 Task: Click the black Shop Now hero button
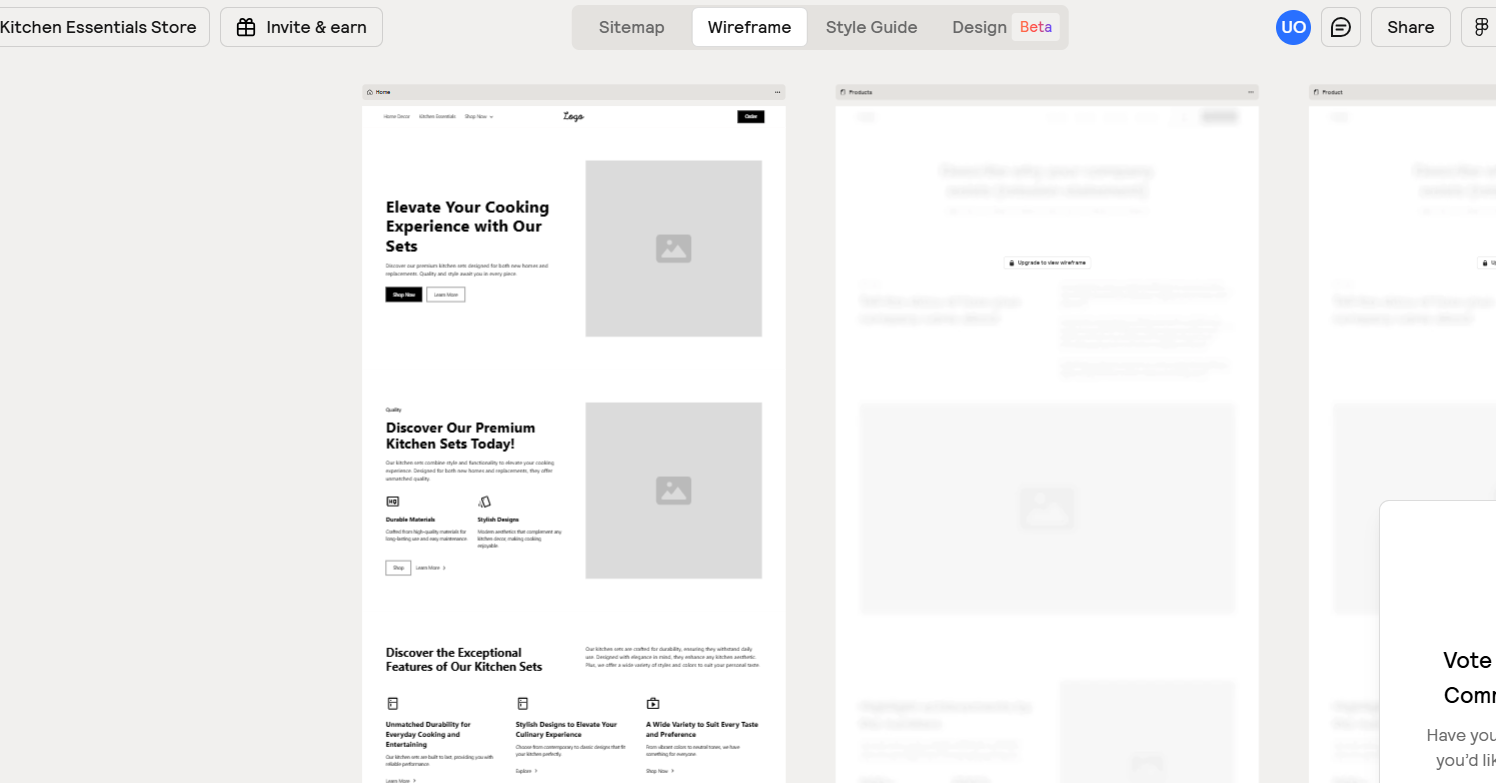point(404,295)
